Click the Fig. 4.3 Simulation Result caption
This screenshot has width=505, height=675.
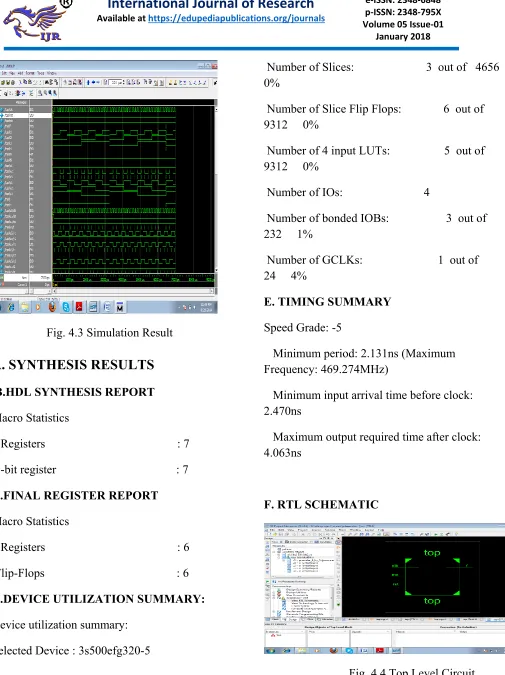[109, 332]
